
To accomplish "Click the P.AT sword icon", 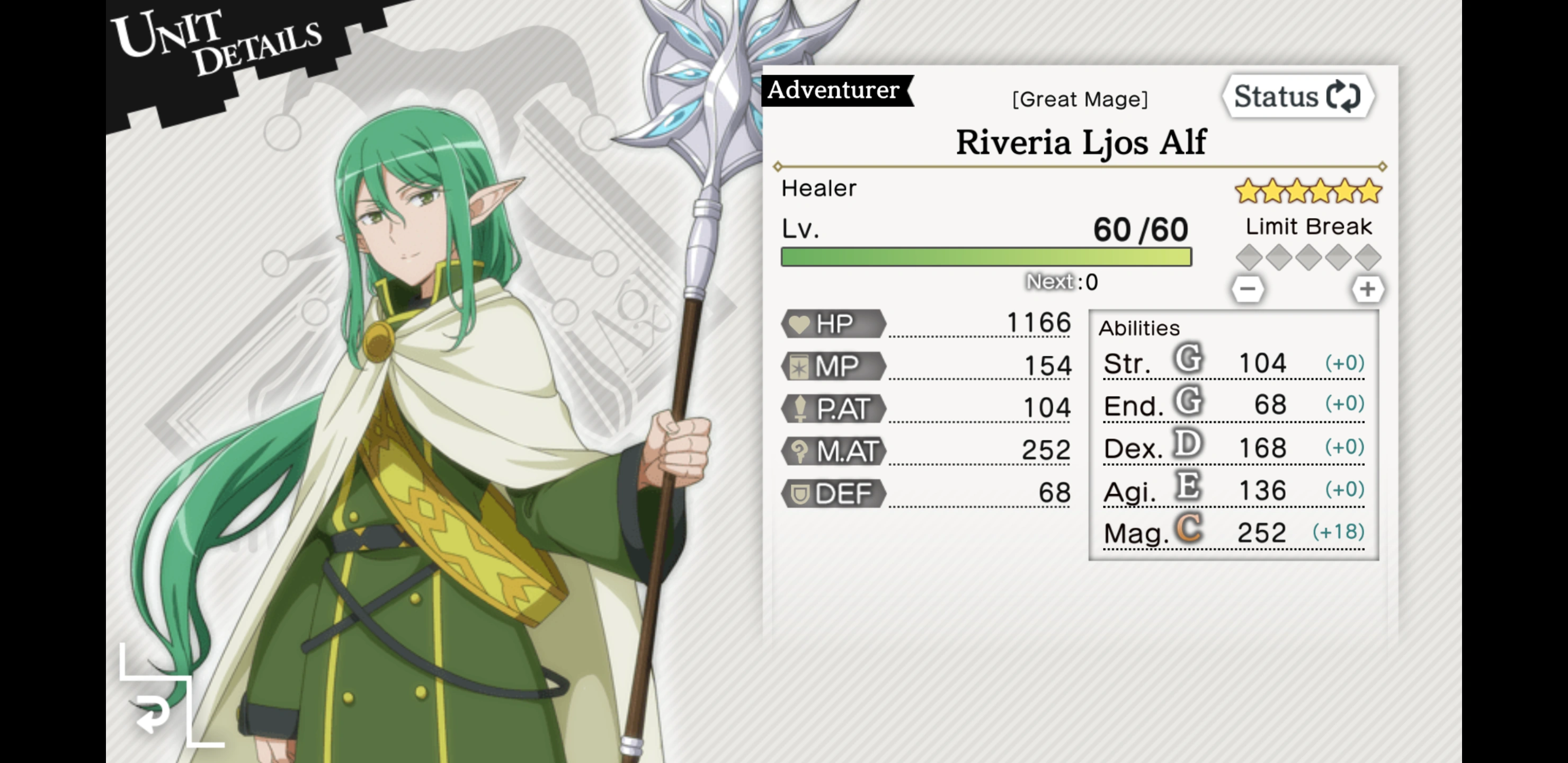I will coord(800,408).
